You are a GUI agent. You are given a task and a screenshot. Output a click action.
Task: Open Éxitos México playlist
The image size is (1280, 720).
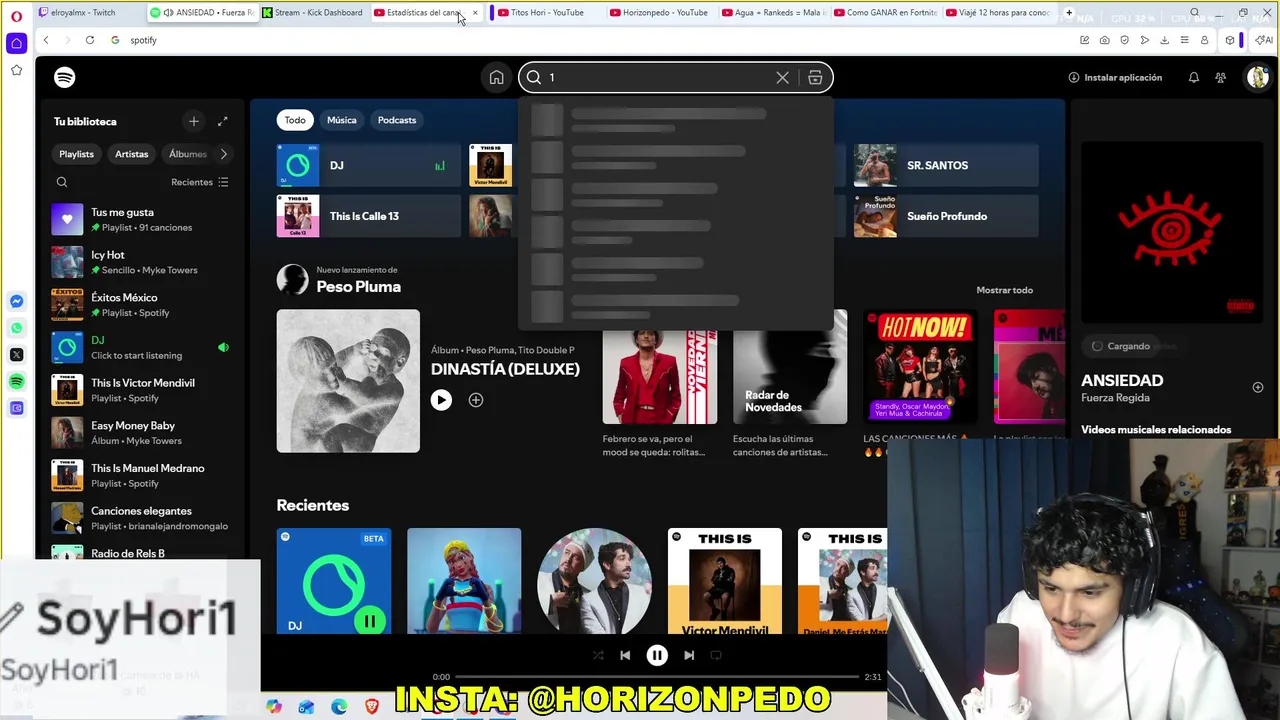(x=140, y=305)
